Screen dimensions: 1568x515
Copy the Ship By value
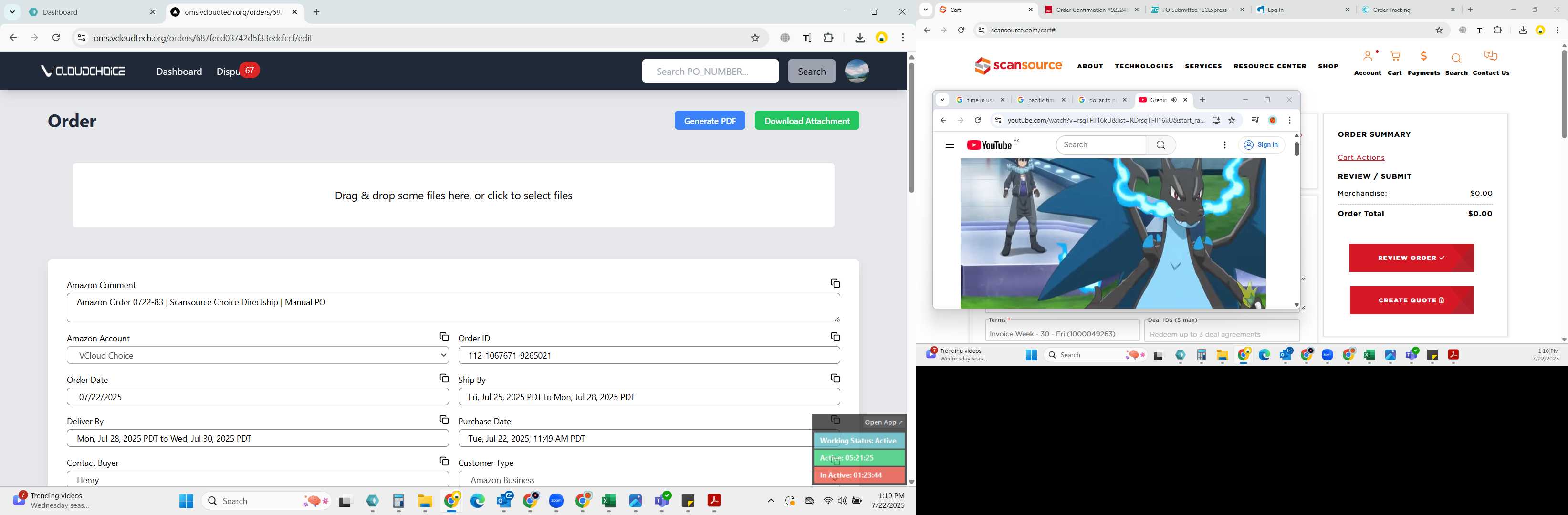[x=835, y=378]
